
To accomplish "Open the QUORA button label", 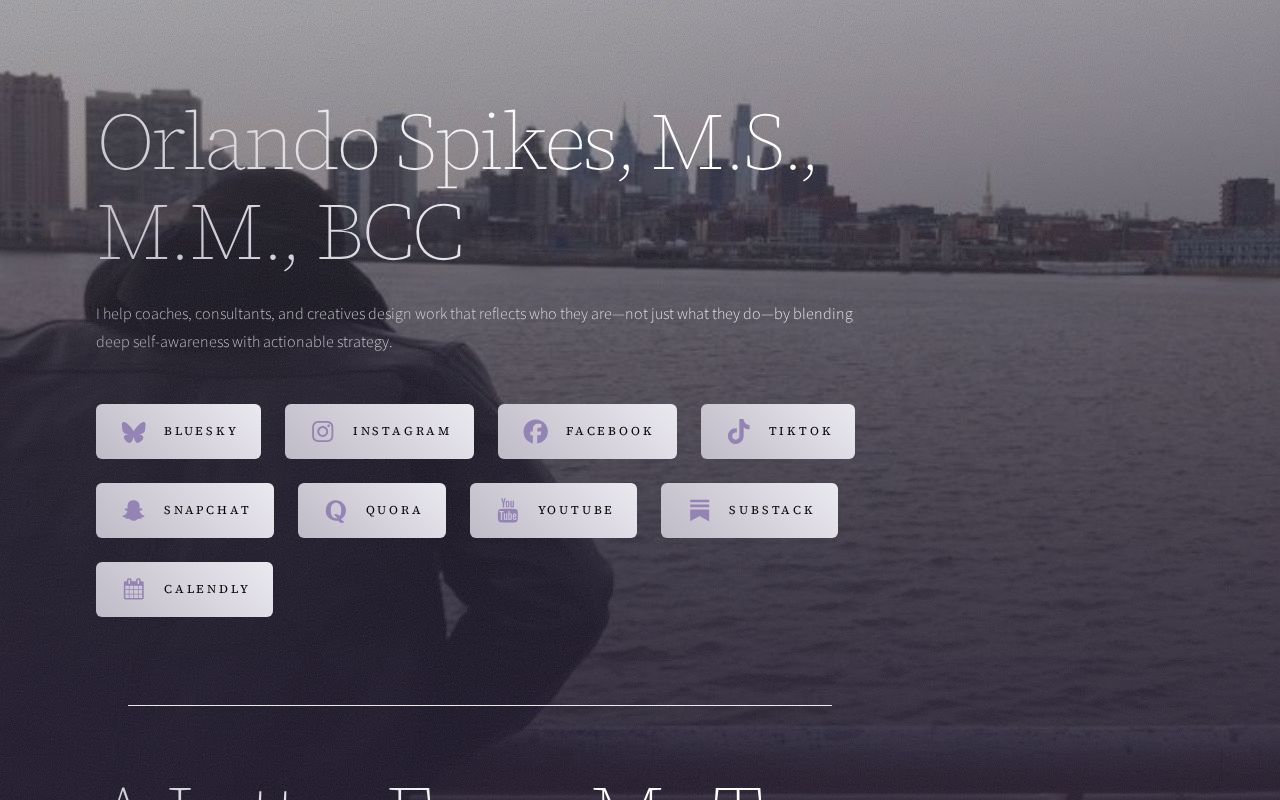I will click(x=394, y=510).
